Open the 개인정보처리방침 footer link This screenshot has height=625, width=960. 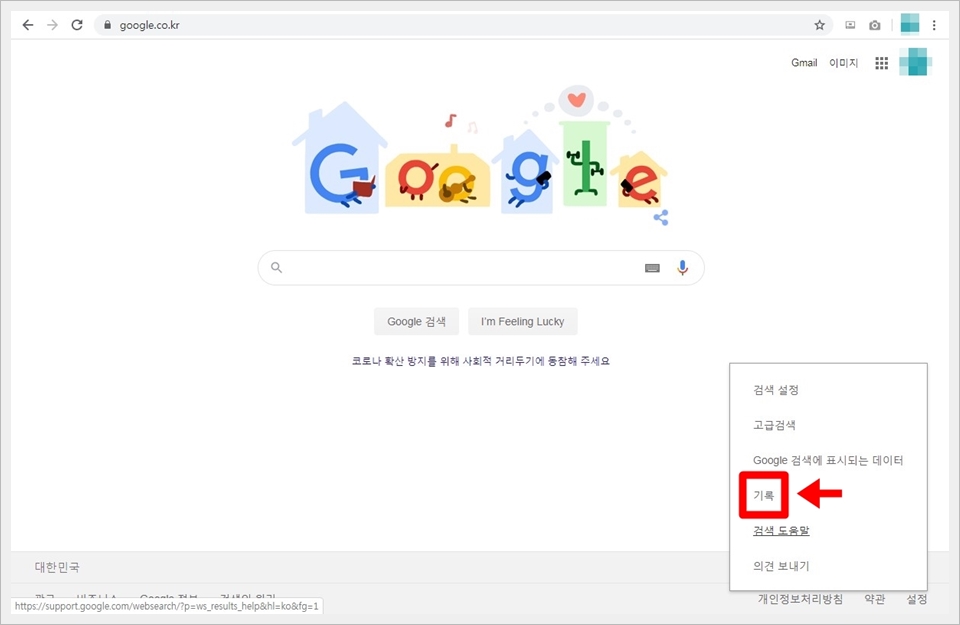(x=800, y=599)
